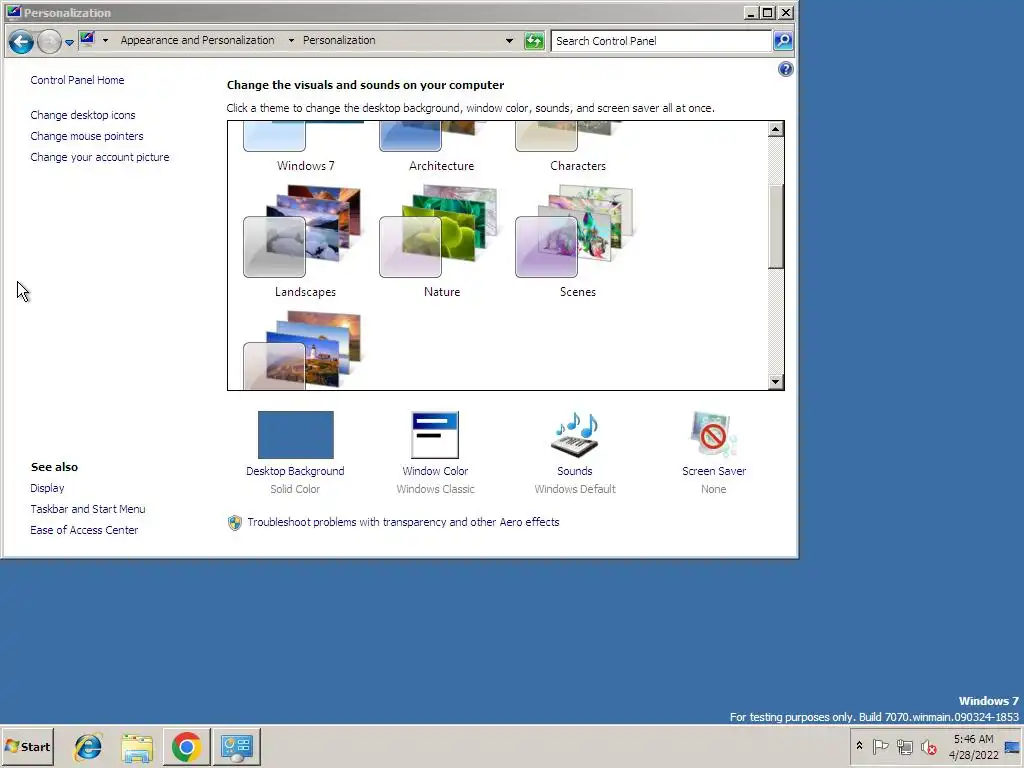Click the Control Panel icon in address bar
1024x768 pixels.
coord(87,40)
